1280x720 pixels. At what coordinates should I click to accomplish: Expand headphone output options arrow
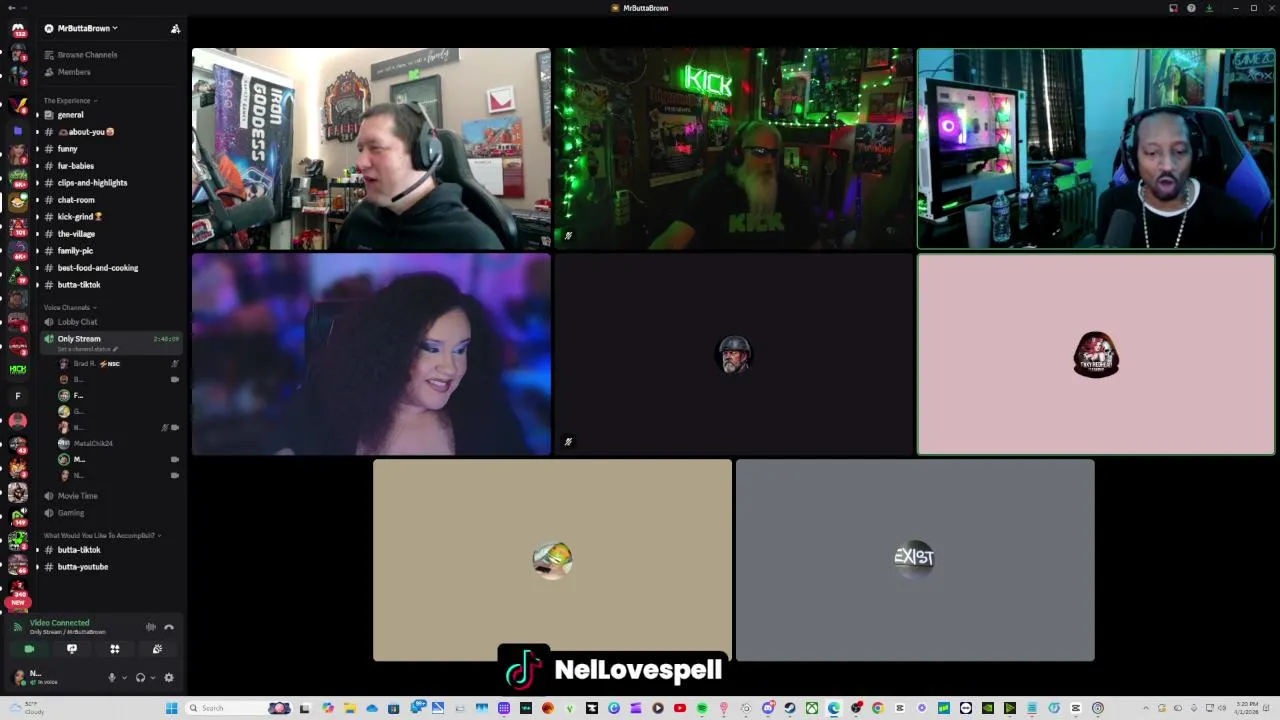(x=152, y=677)
